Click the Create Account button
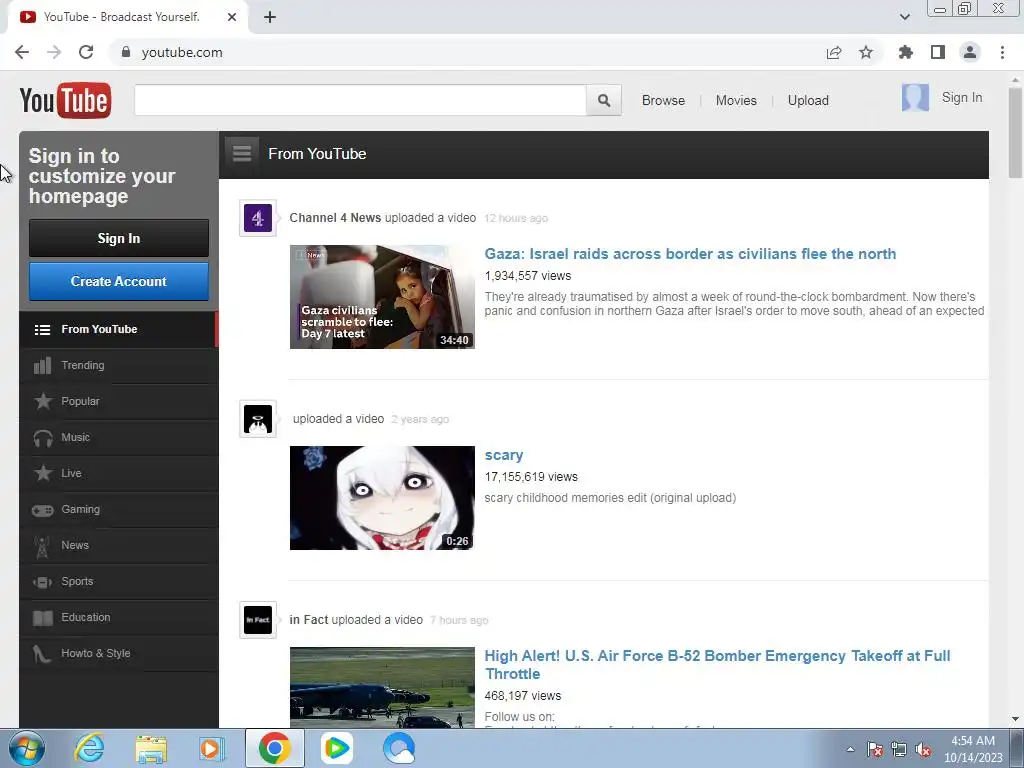The height and width of the screenshot is (768, 1024). 119,281
